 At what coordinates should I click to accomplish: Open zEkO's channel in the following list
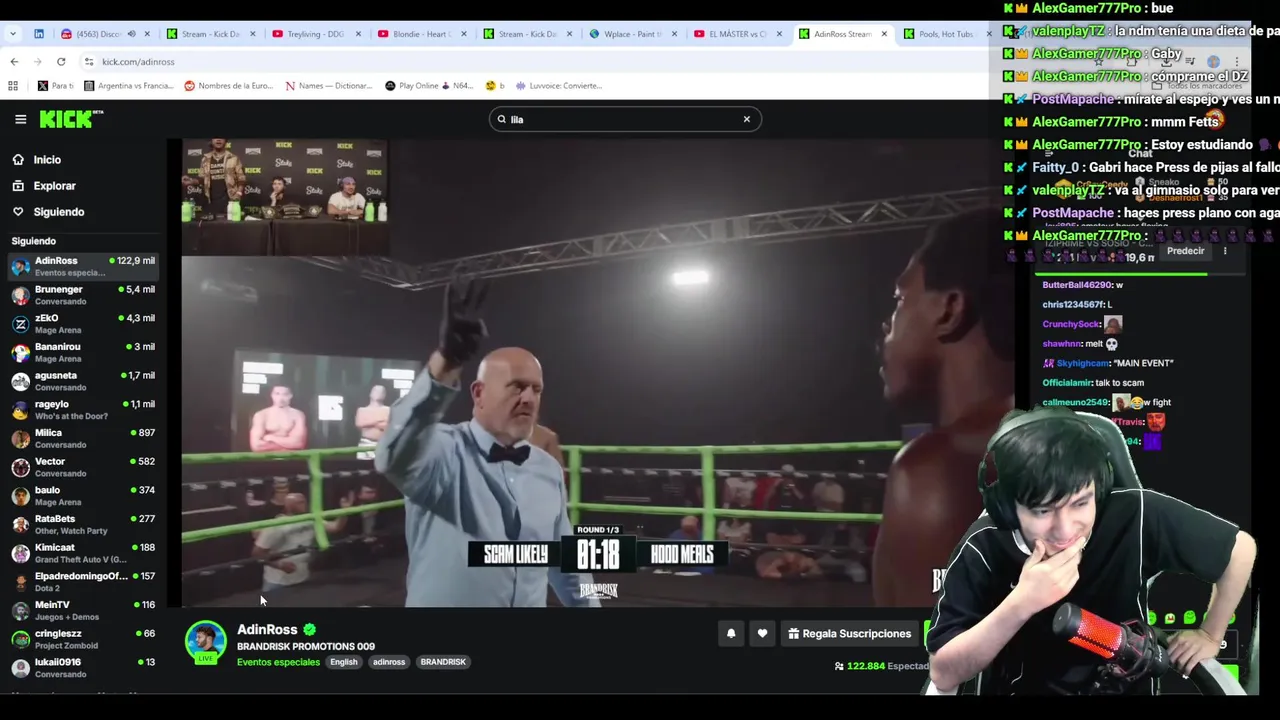coord(84,324)
